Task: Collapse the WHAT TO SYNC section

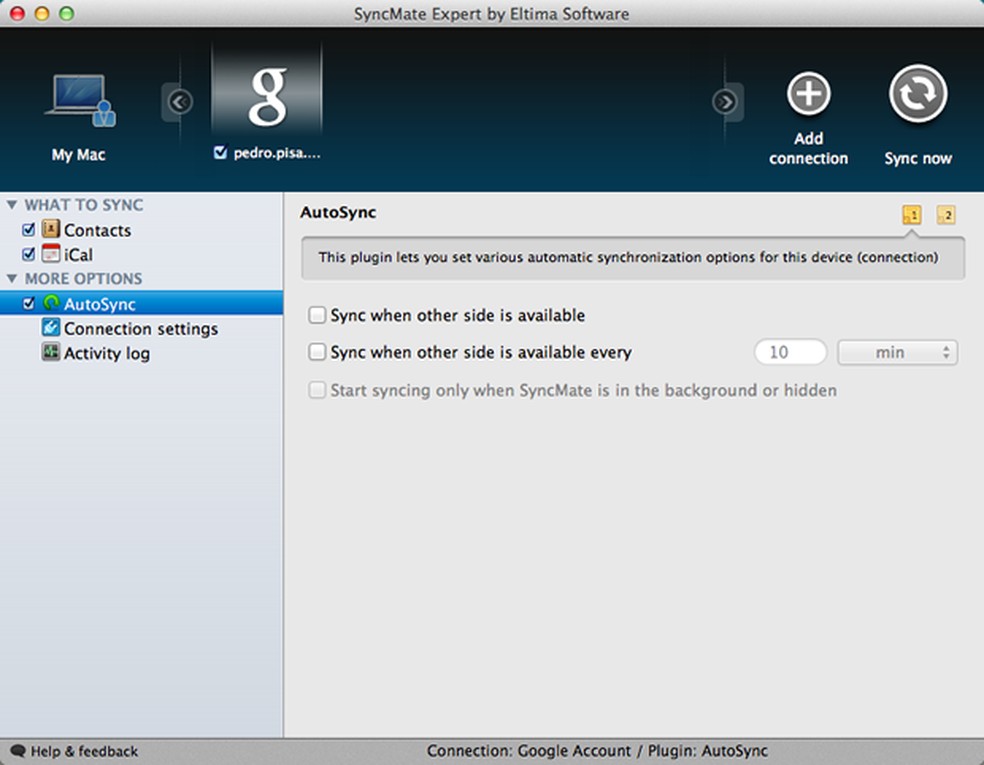Action: click(x=12, y=204)
